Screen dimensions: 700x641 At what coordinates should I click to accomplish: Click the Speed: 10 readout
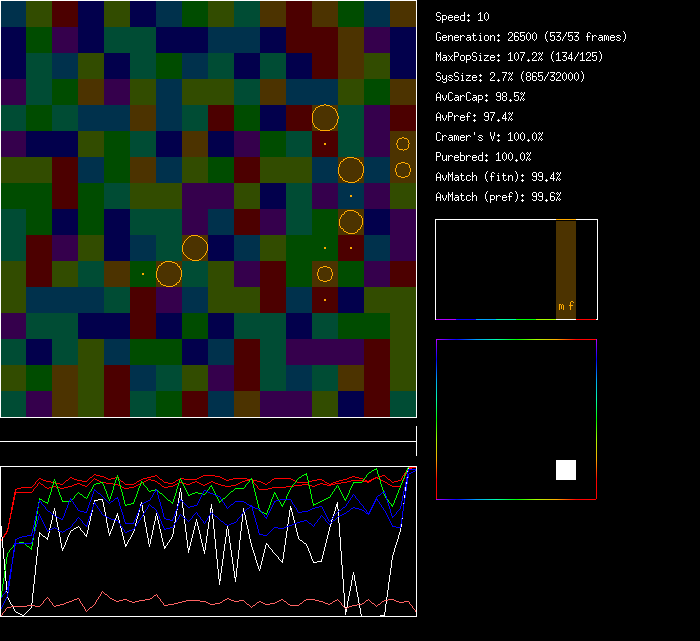463,17
